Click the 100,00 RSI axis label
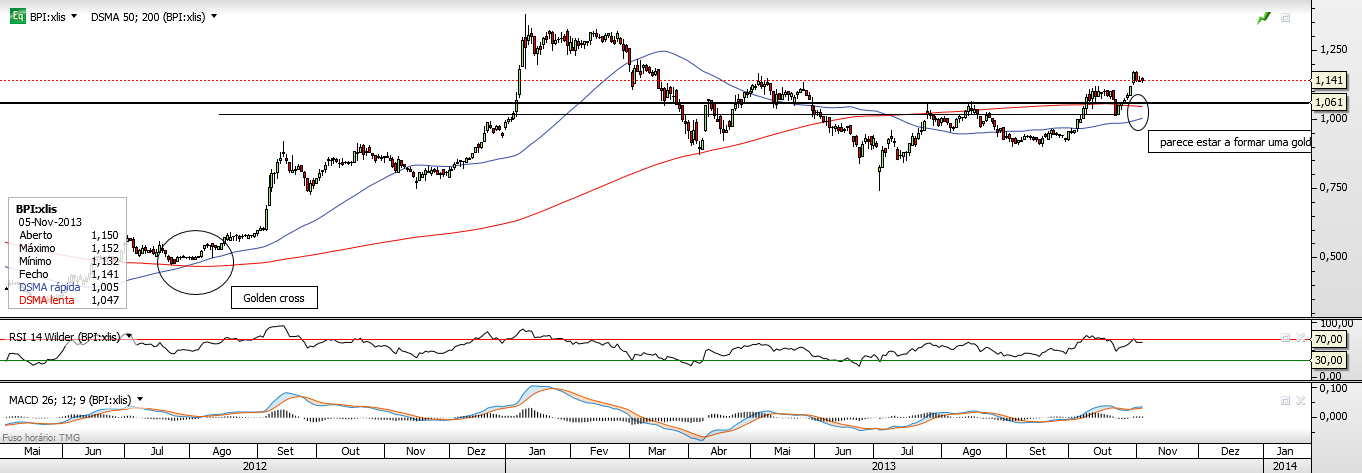Image resolution: width=1362 pixels, height=473 pixels. [1335, 323]
